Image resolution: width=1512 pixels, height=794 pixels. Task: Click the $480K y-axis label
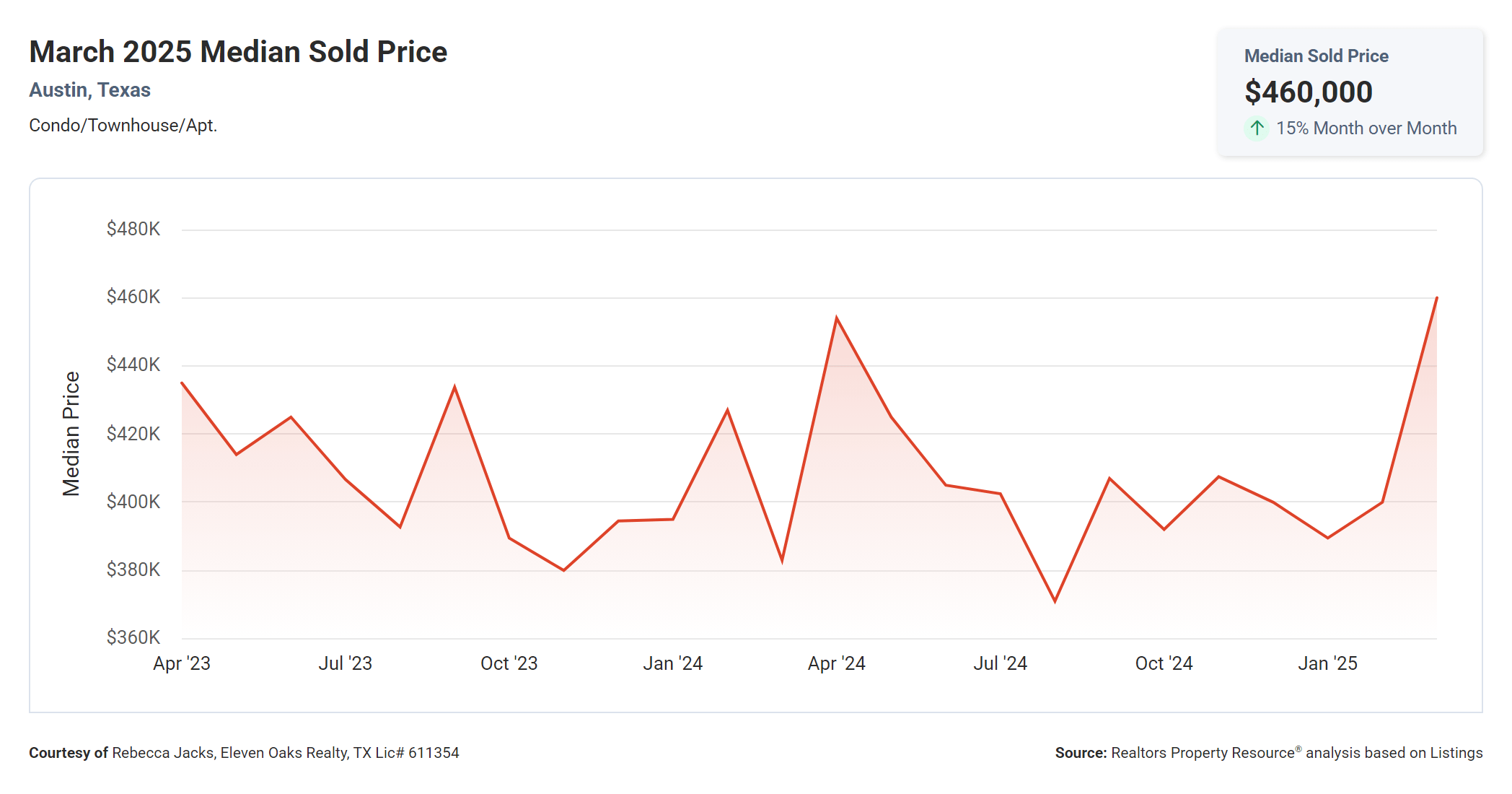click(x=133, y=230)
